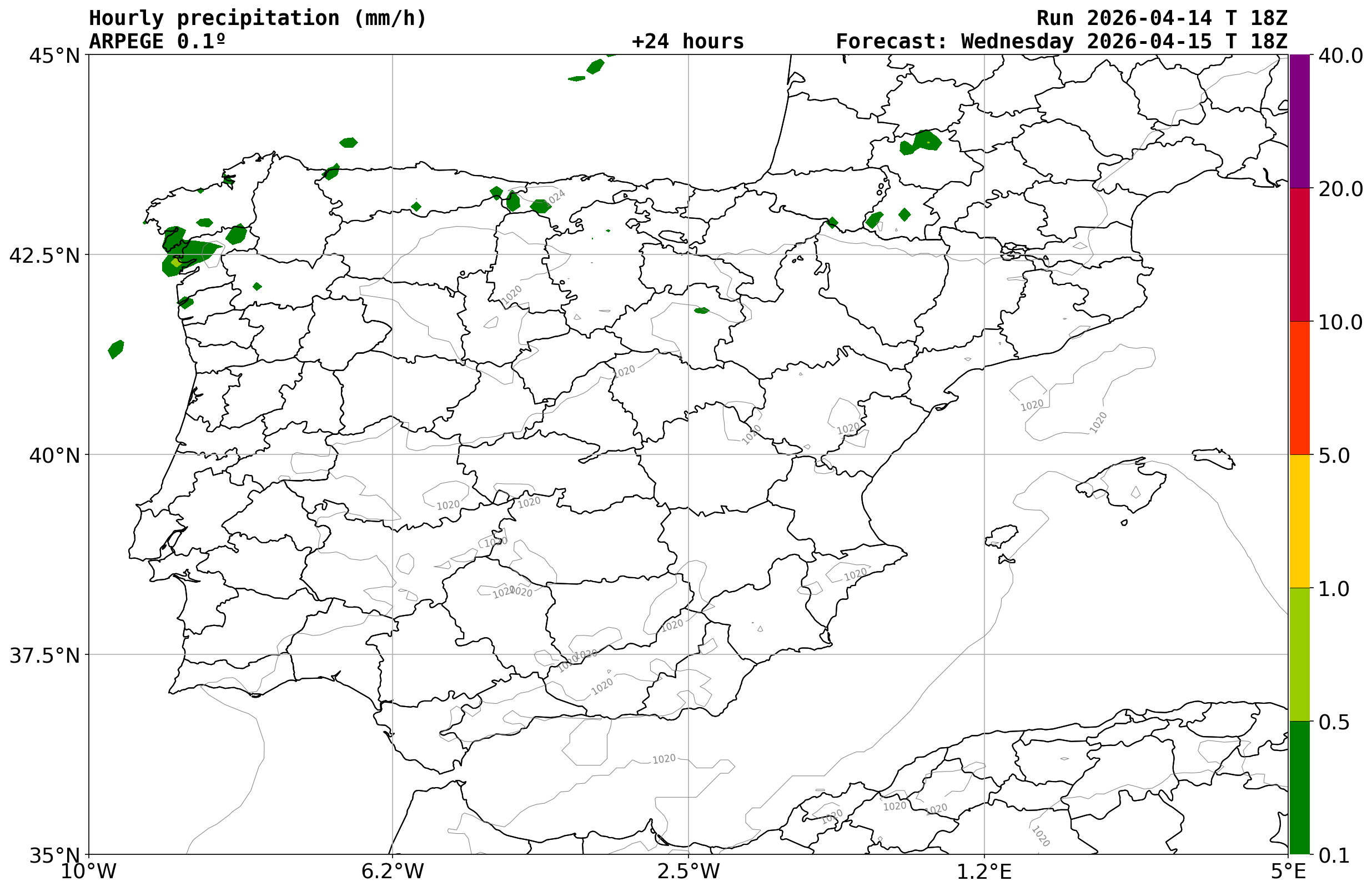Click the 2.5°W longitude axis label
Image resolution: width=1372 pixels, height=891 pixels.
[x=688, y=871]
